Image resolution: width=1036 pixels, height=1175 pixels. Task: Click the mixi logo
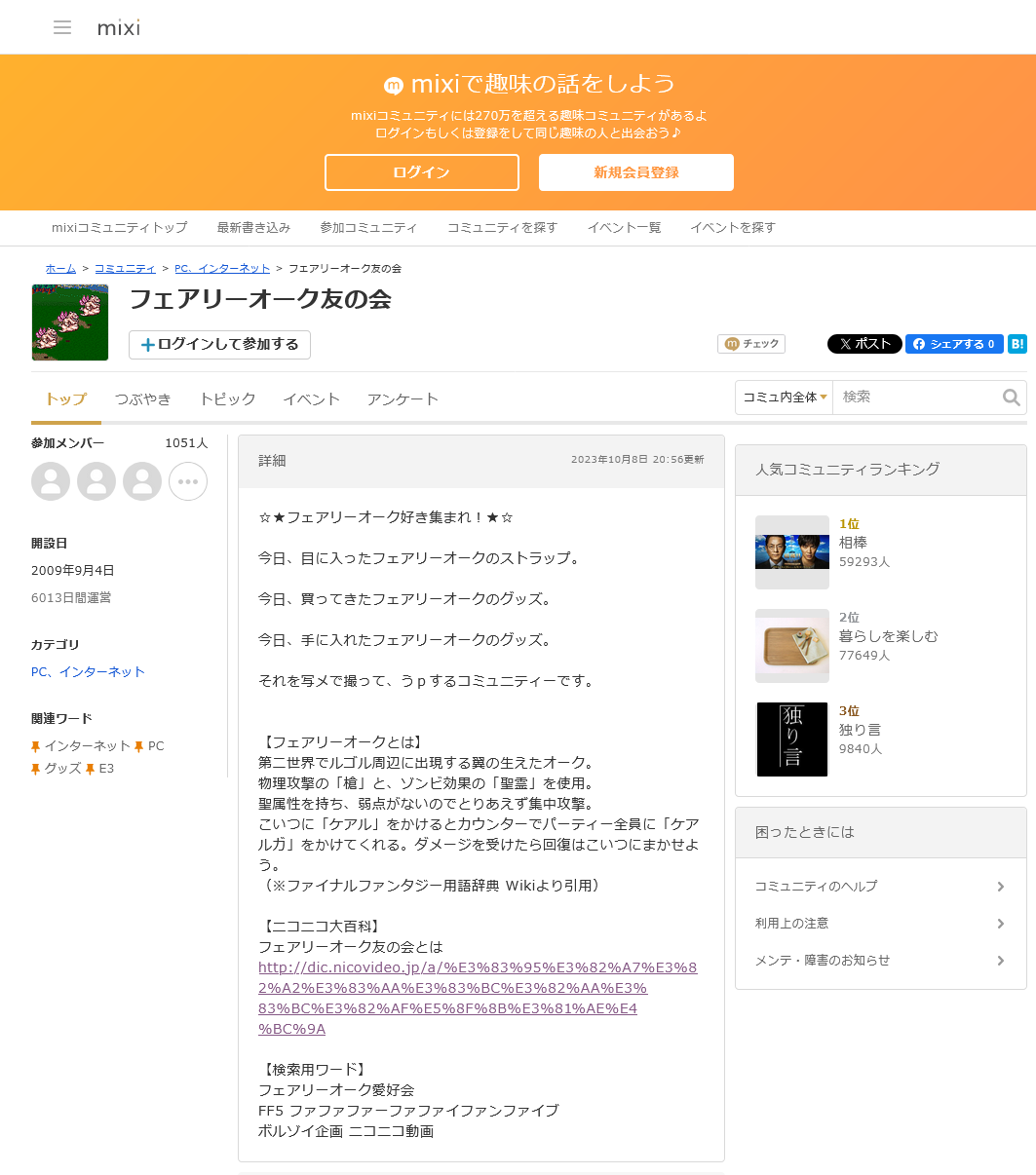coord(119,27)
